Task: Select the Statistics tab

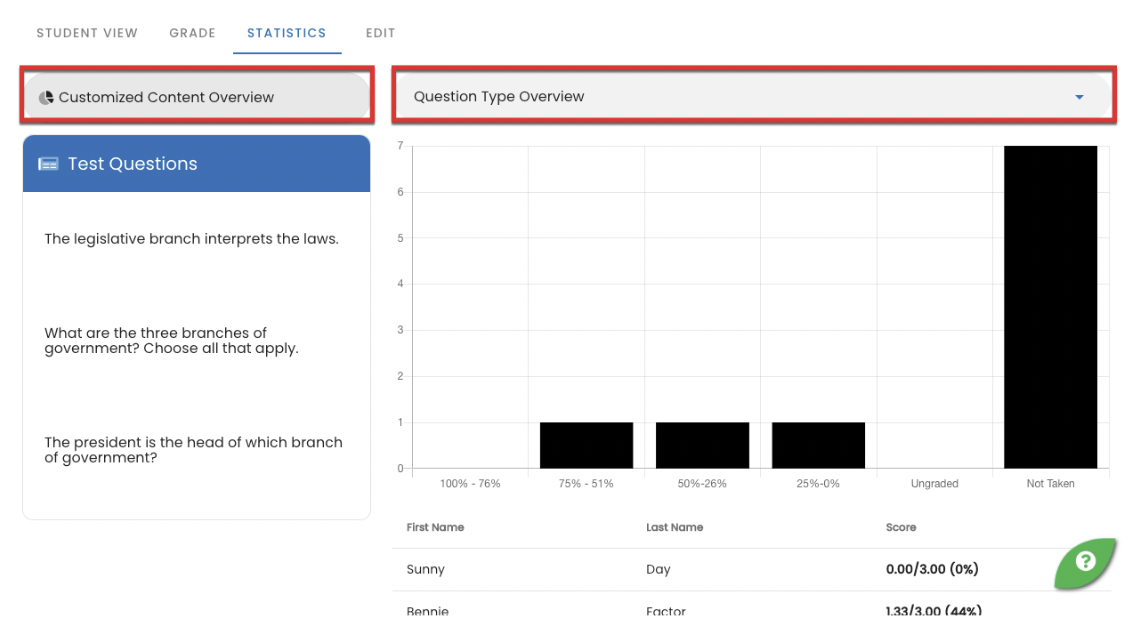Action: pyautogui.click(x=287, y=32)
